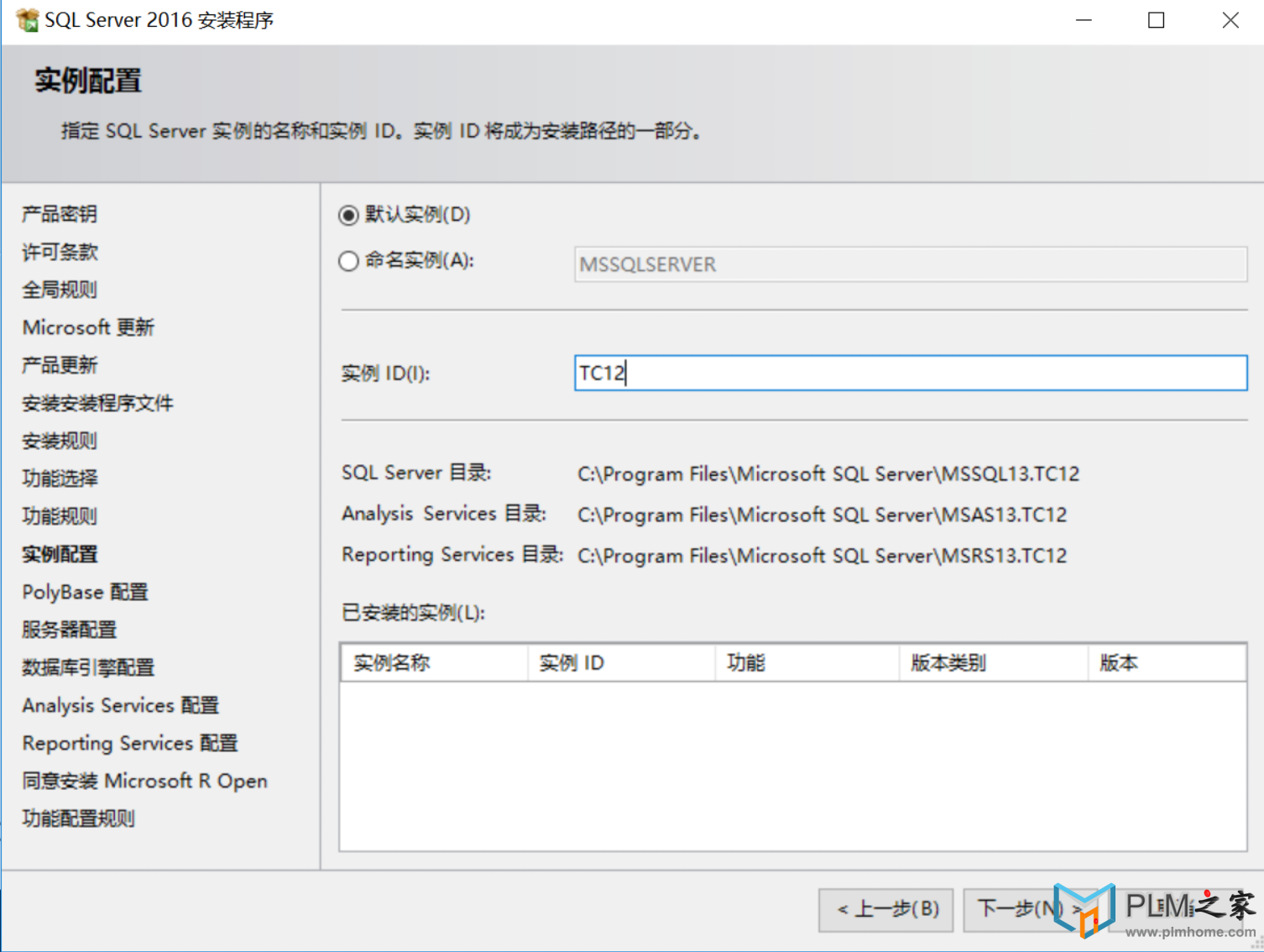The width and height of the screenshot is (1264, 952).
Task: Select the bold 实例配置 sidebar step
Action: pos(60,554)
